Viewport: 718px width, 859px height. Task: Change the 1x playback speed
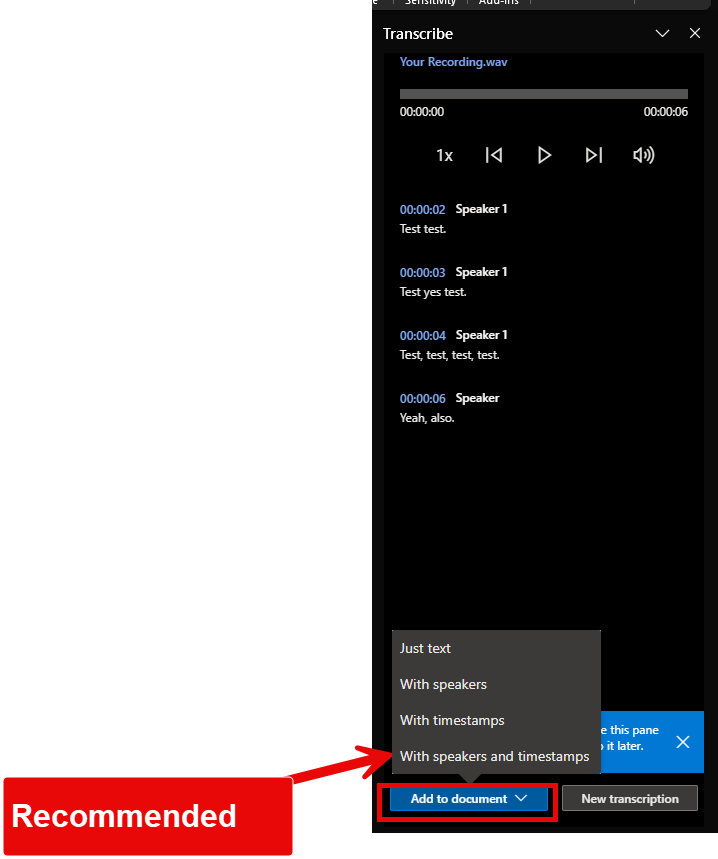[x=444, y=155]
